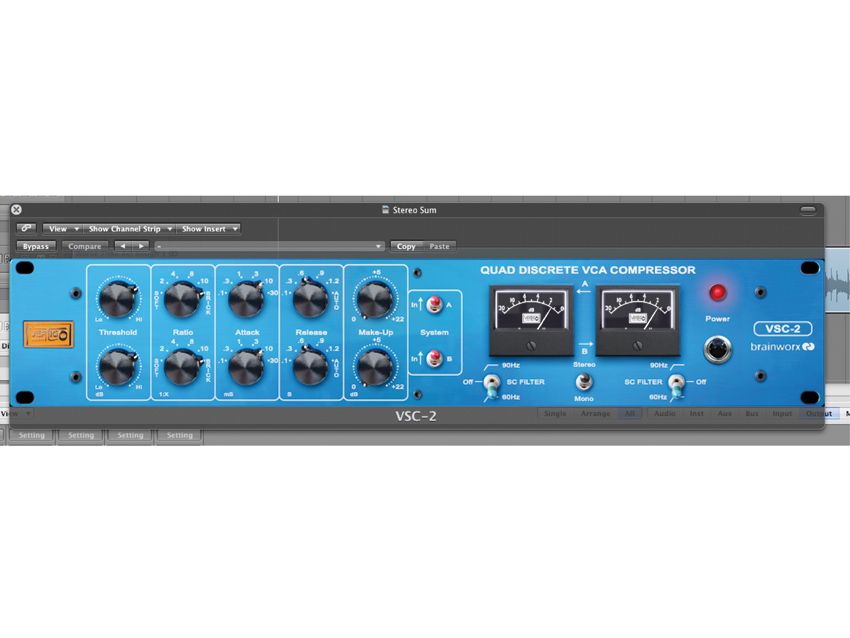The height and width of the screenshot is (638, 850).
Task: Click the Bypass button
Action: [36, 246]
